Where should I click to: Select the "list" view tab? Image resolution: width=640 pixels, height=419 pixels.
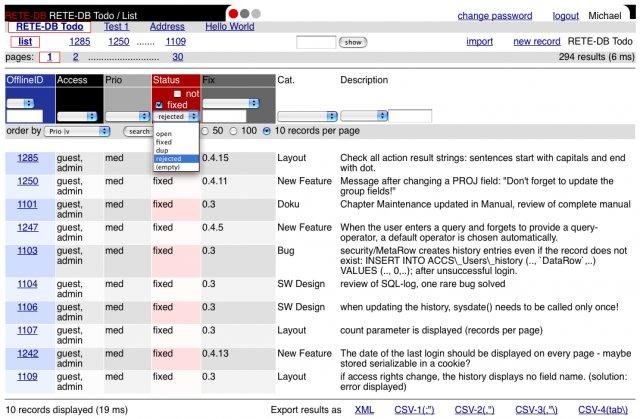[x=25, y=42]
